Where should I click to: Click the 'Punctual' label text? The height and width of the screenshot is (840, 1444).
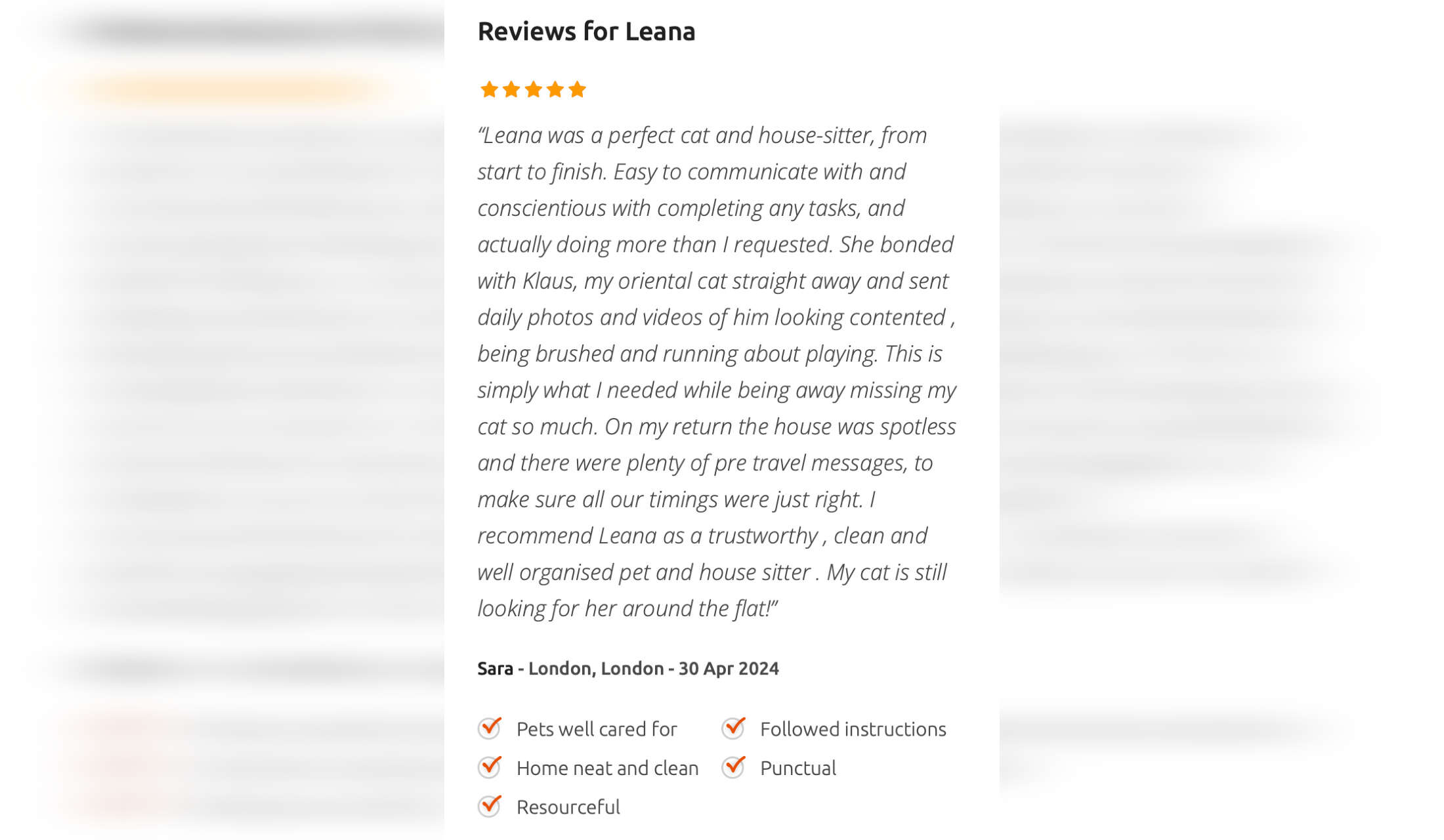[798, 768]
